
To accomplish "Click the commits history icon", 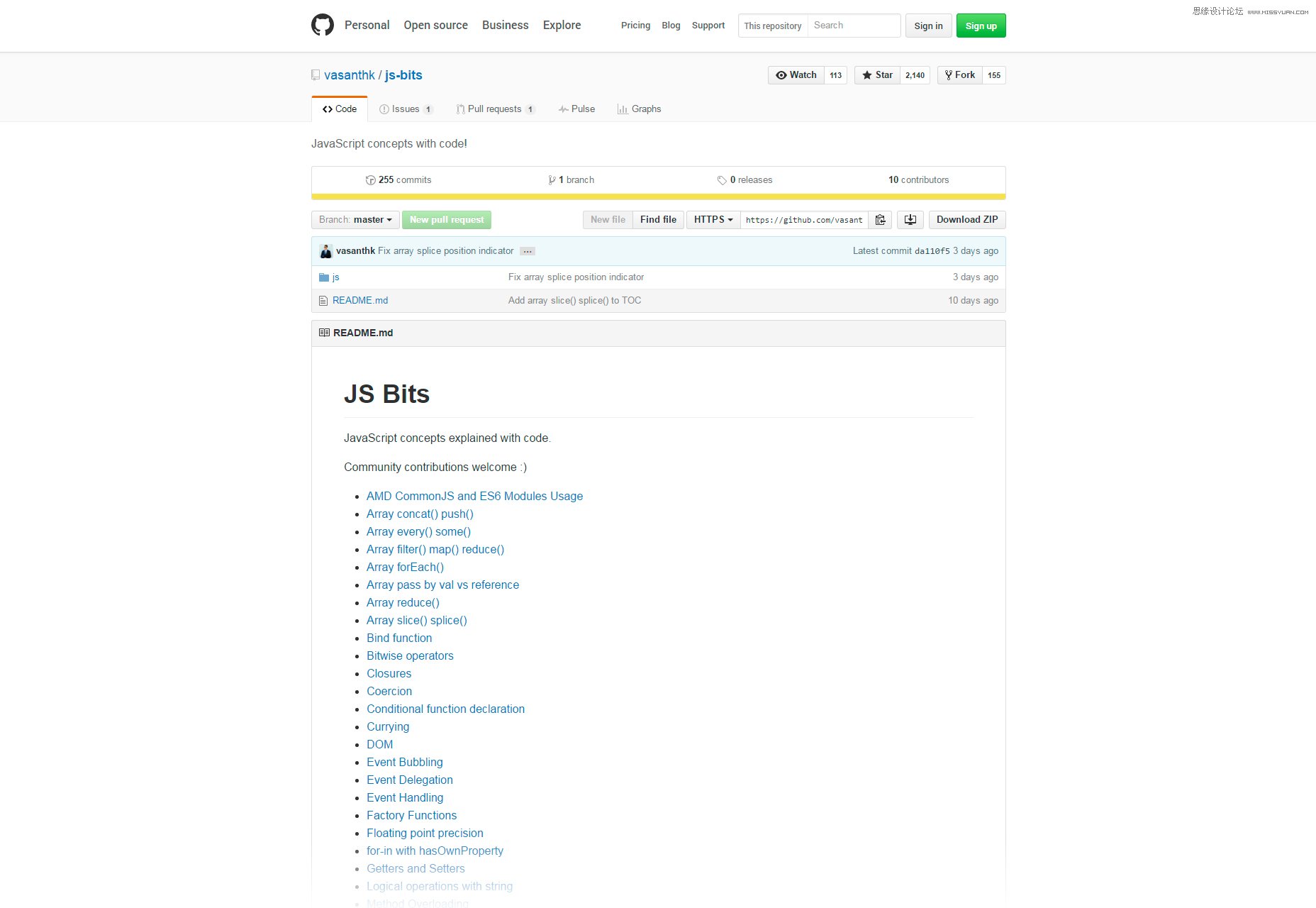I will click(x=370, y=180).
